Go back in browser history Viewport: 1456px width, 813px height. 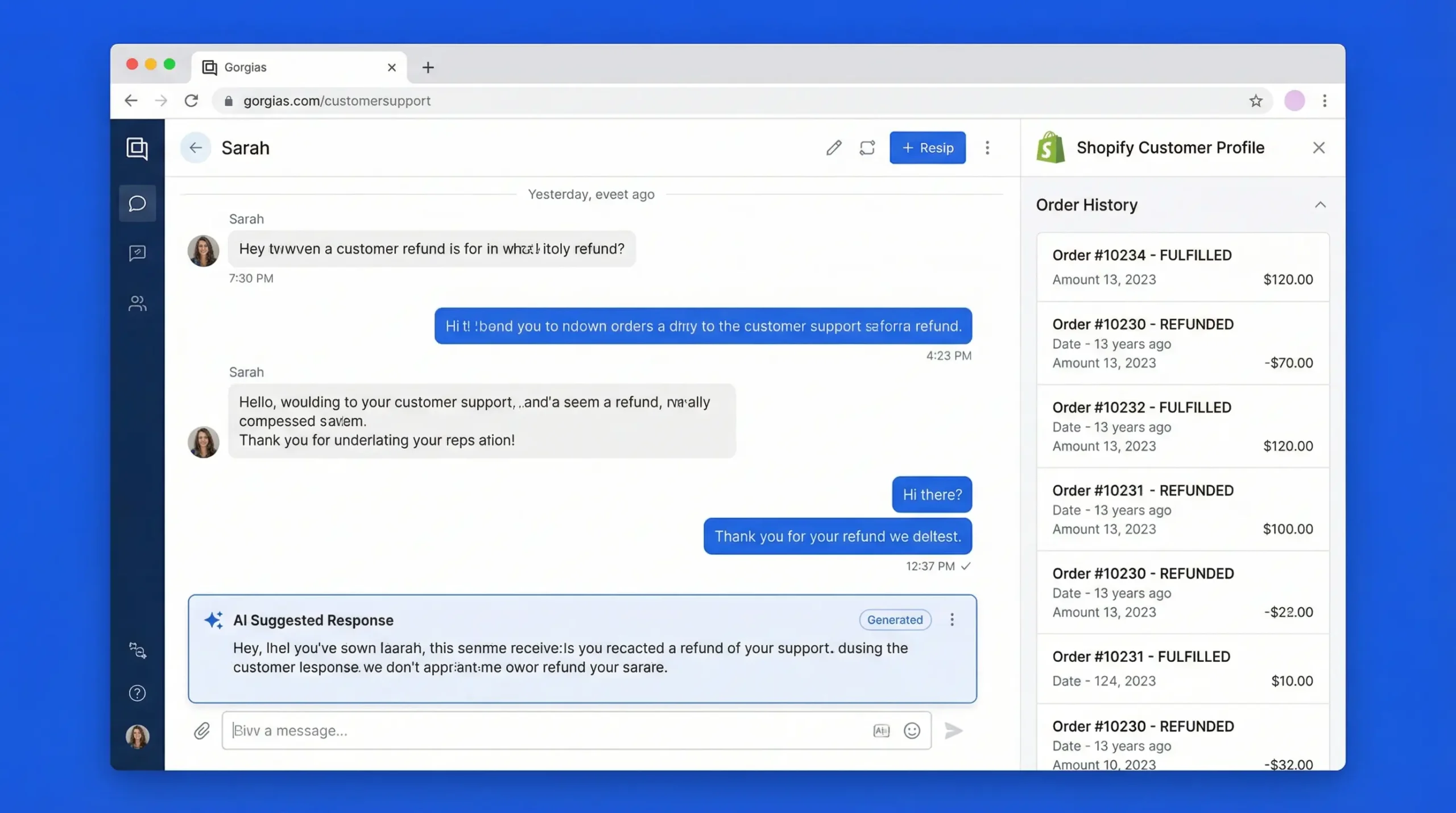click(131, 101)
